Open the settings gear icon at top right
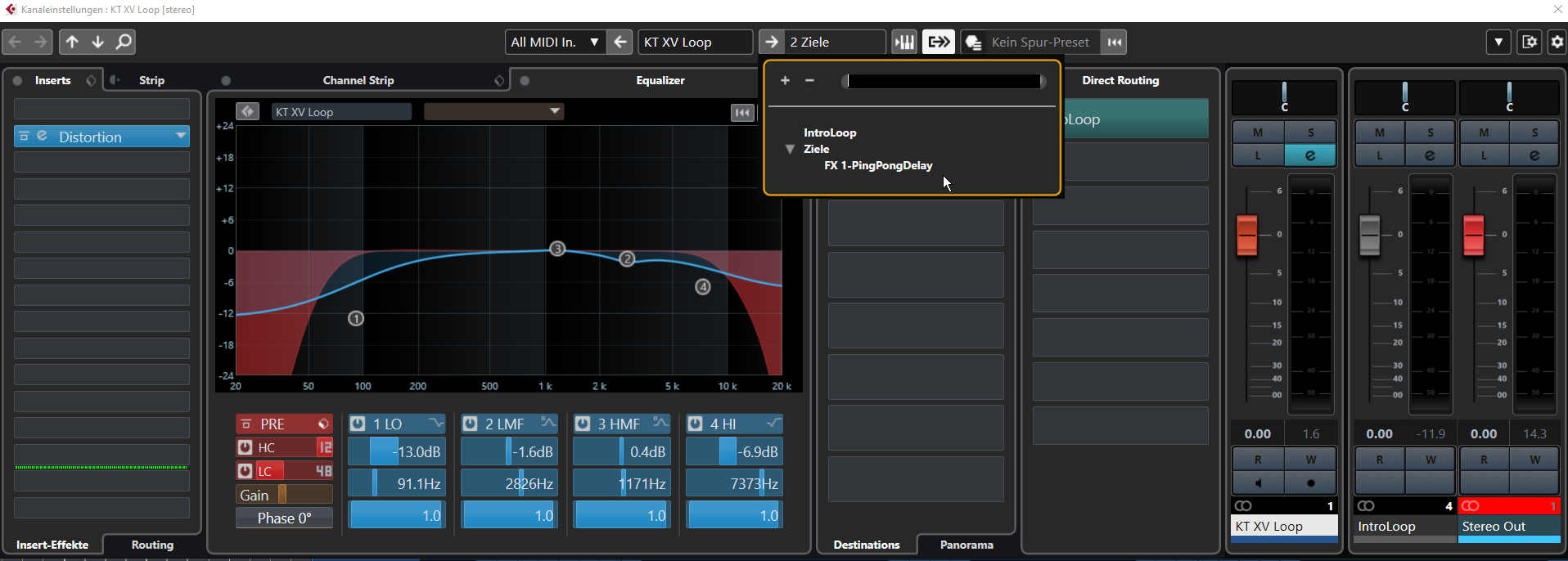The width and height of the screenshot is (1568, 561). [x=1557, y=42]
